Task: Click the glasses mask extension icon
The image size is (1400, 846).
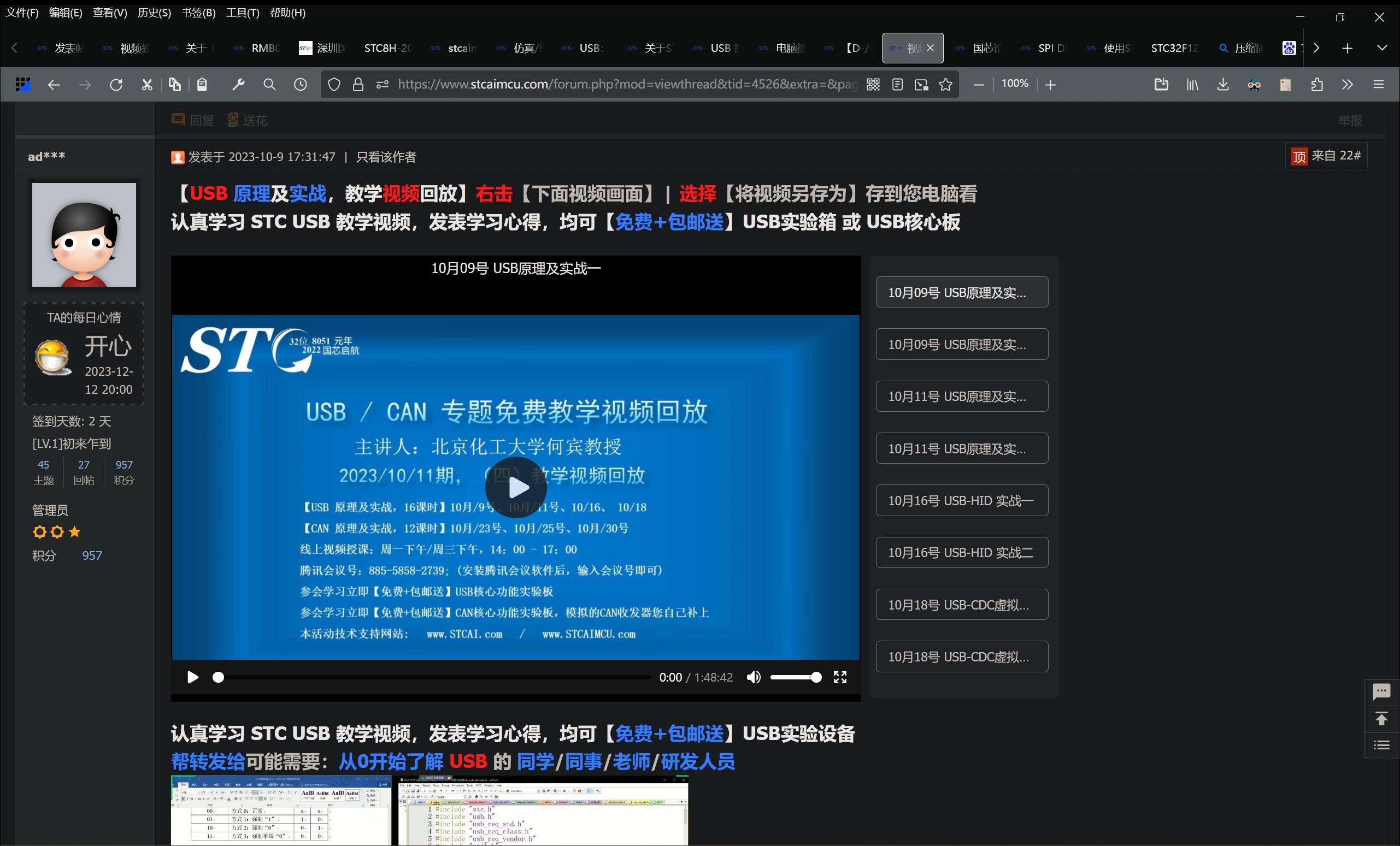Action: point(1254,85)
